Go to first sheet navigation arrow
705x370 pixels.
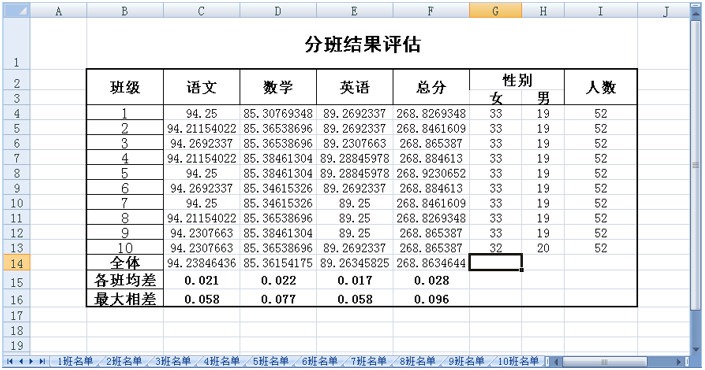9,361
